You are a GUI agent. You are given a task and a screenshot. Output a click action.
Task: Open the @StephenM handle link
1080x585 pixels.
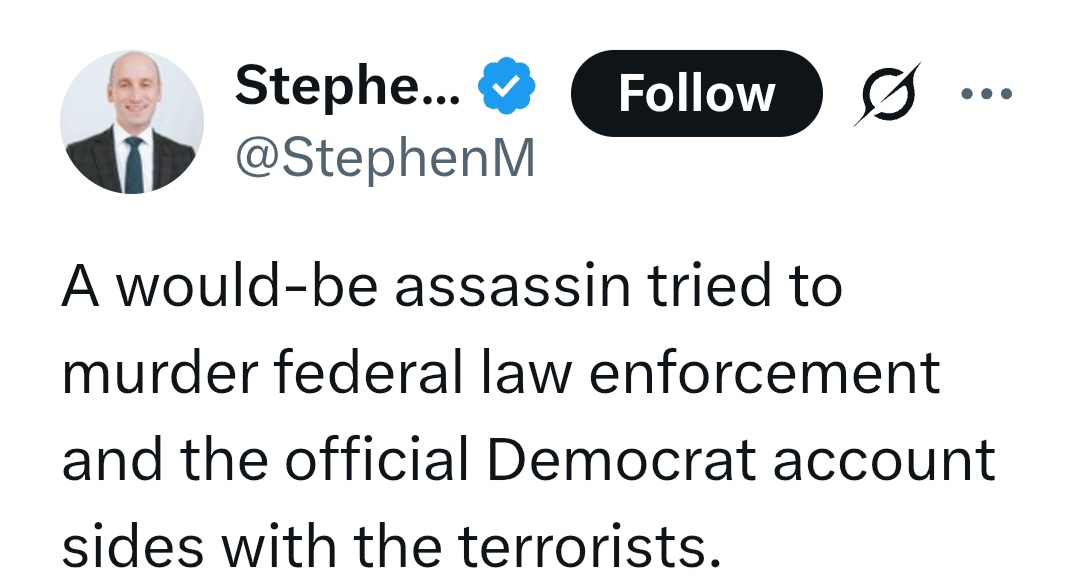pos(385,158)
